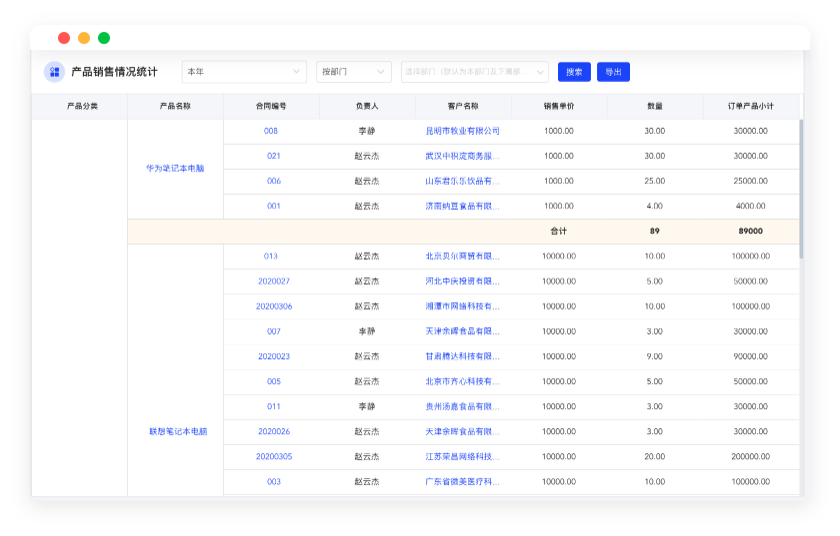The width and height of the screenshot is (840, 536).
Task: Click the table's vertical scrollbar thumb
Action: pyautogui.click(x=801, y=189)
